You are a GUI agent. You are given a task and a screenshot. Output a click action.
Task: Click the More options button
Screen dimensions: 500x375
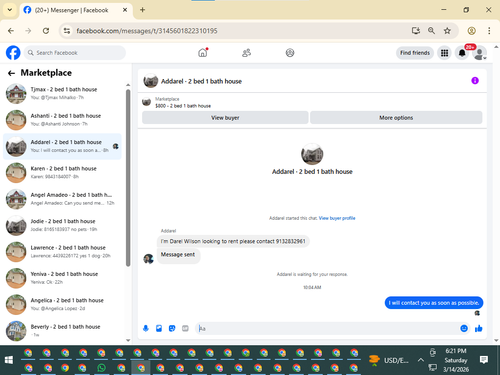[x=396, y=118]
